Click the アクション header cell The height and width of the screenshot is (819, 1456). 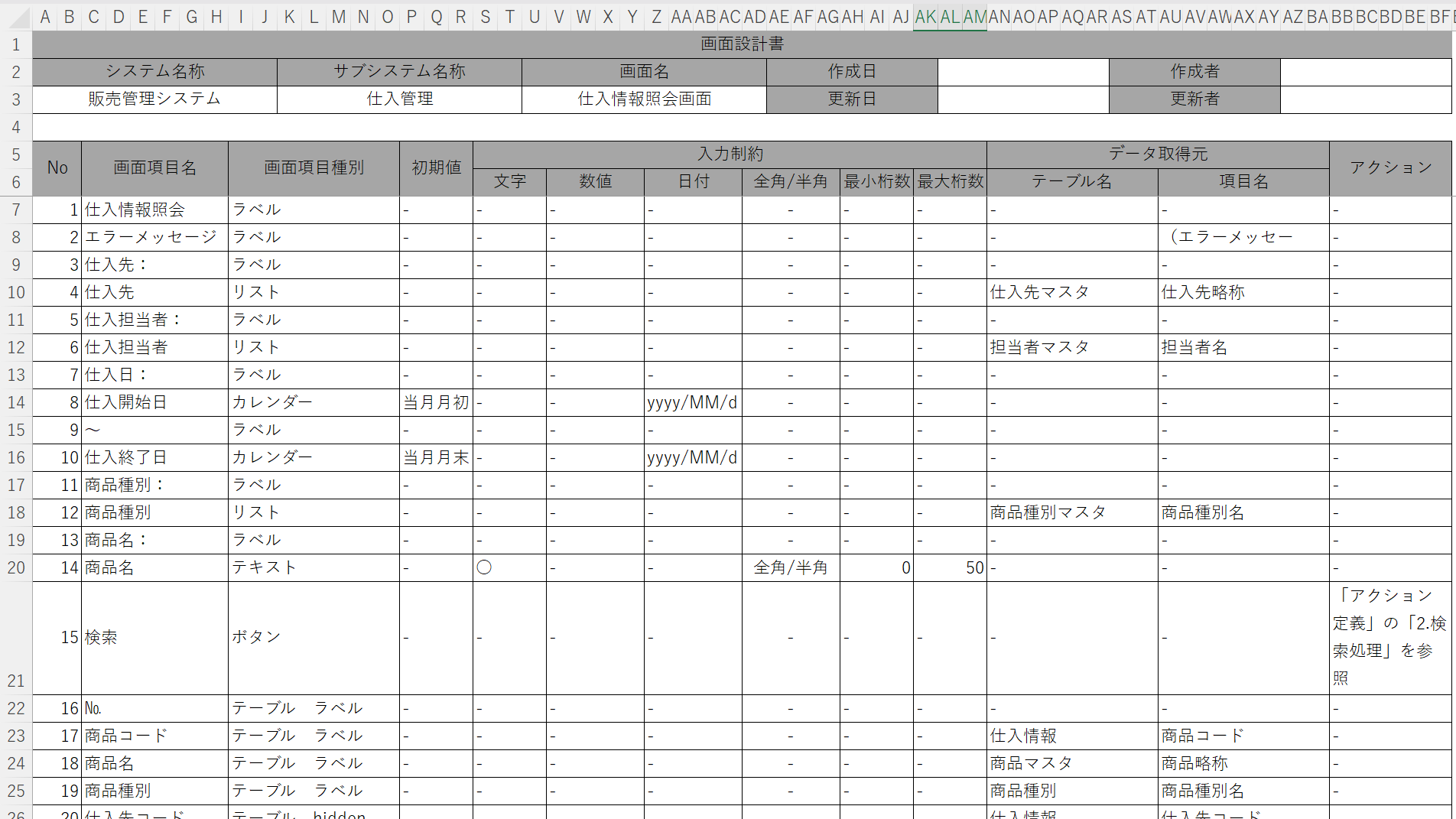click(x=1390, y=168)
